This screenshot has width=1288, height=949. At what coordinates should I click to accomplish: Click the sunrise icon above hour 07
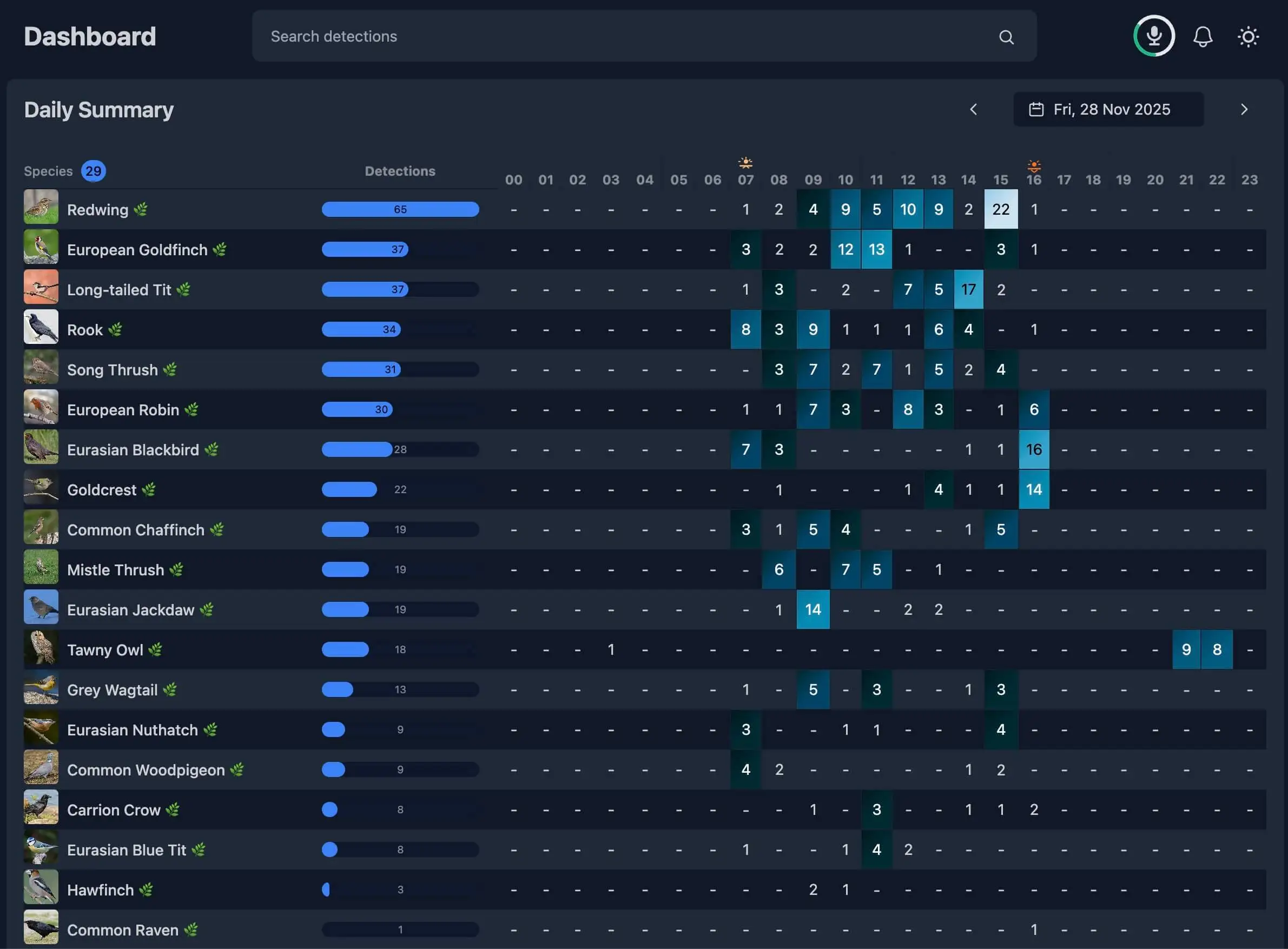pyautogui.click(x=745, y=162)
